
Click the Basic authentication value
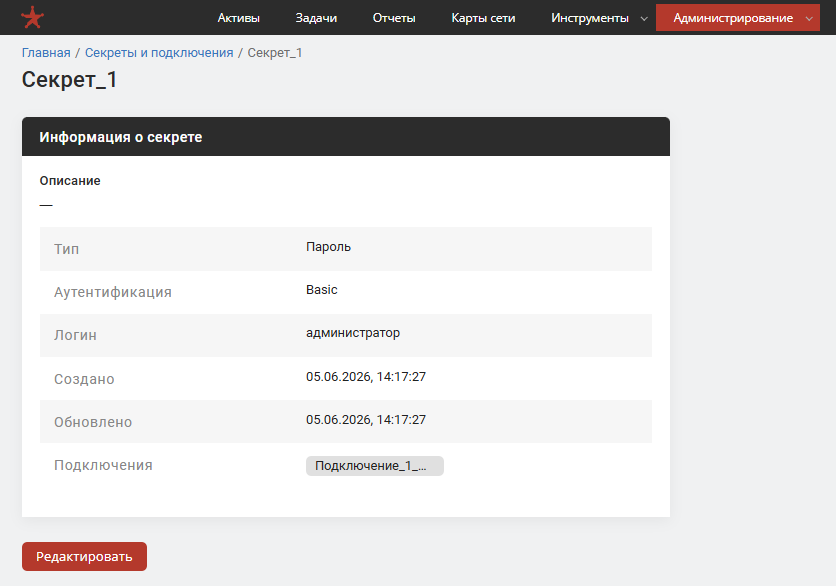point(321,290)
